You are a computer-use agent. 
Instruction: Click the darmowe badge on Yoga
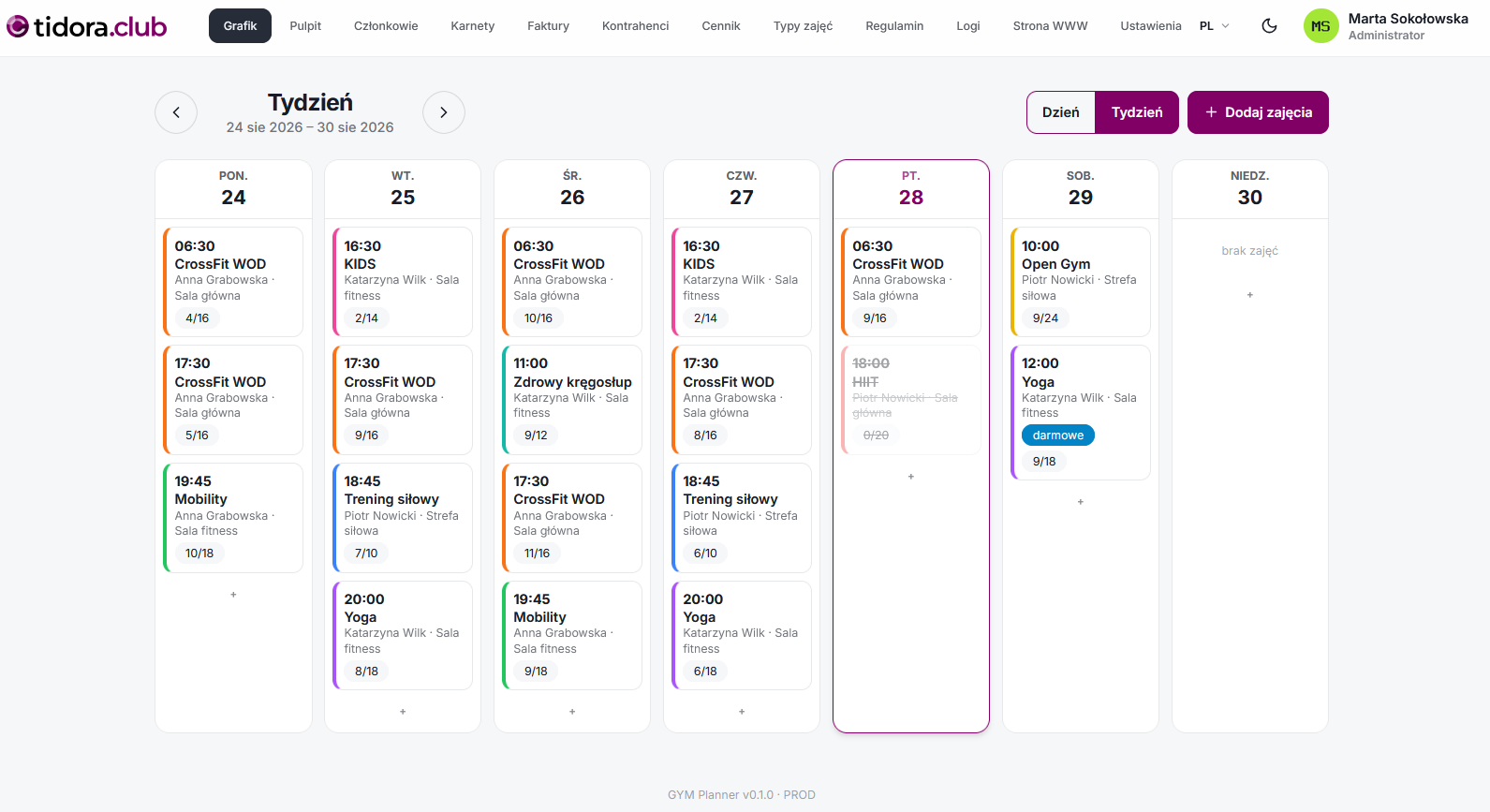[x=1057, y=436]
